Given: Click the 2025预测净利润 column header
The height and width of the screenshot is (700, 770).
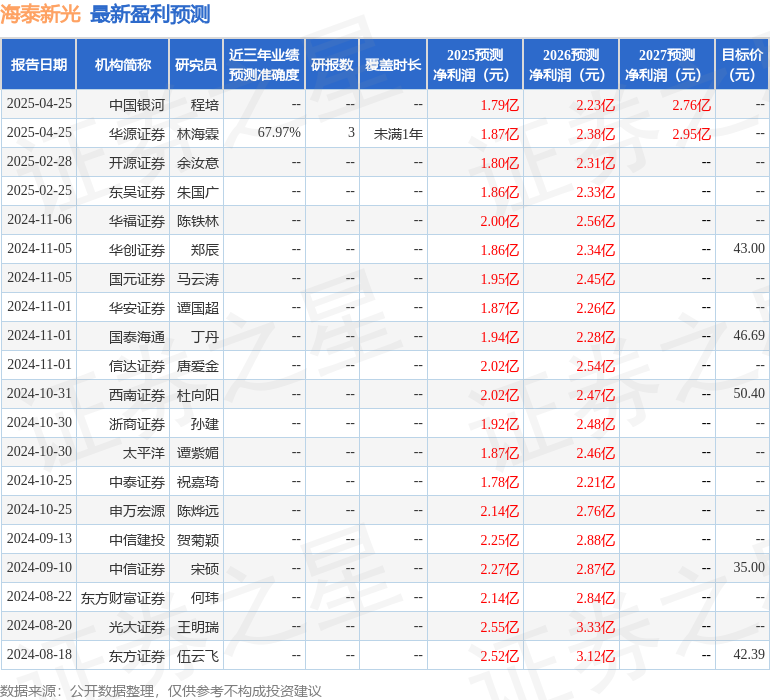Looking at the screenshot, I should (x=475, y=64).
